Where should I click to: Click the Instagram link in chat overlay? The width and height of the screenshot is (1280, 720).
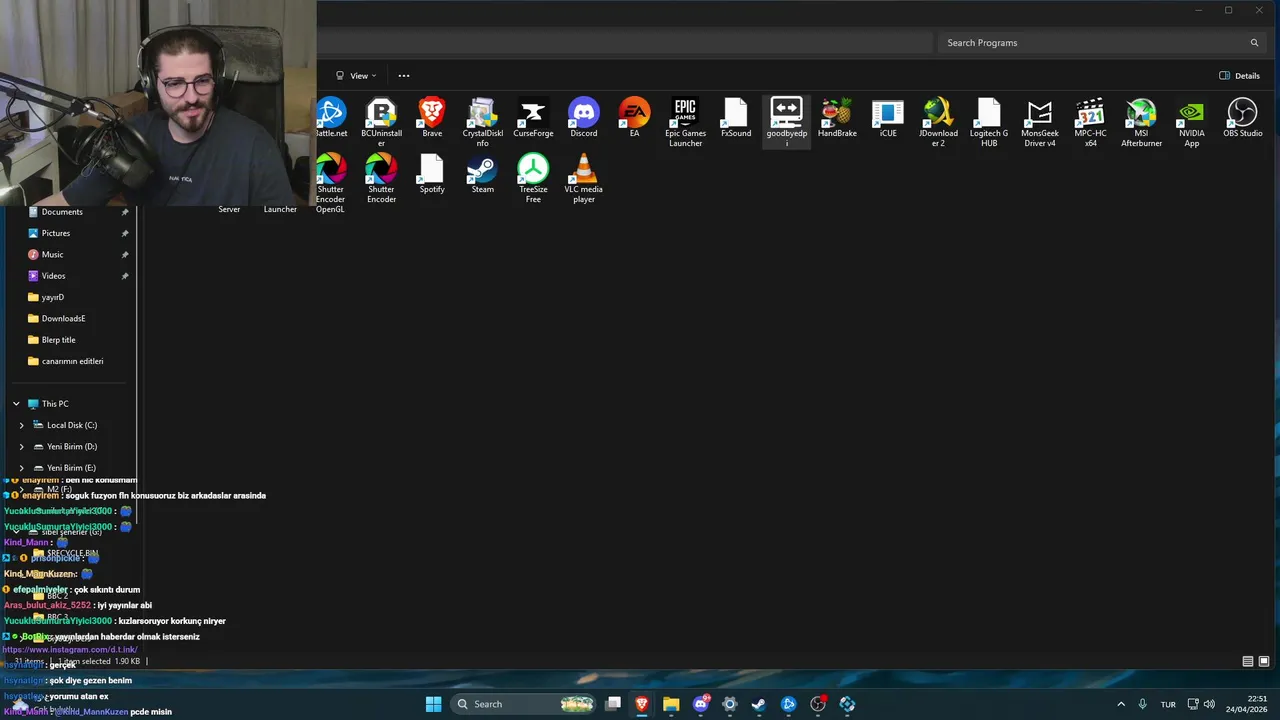[70, 650]
